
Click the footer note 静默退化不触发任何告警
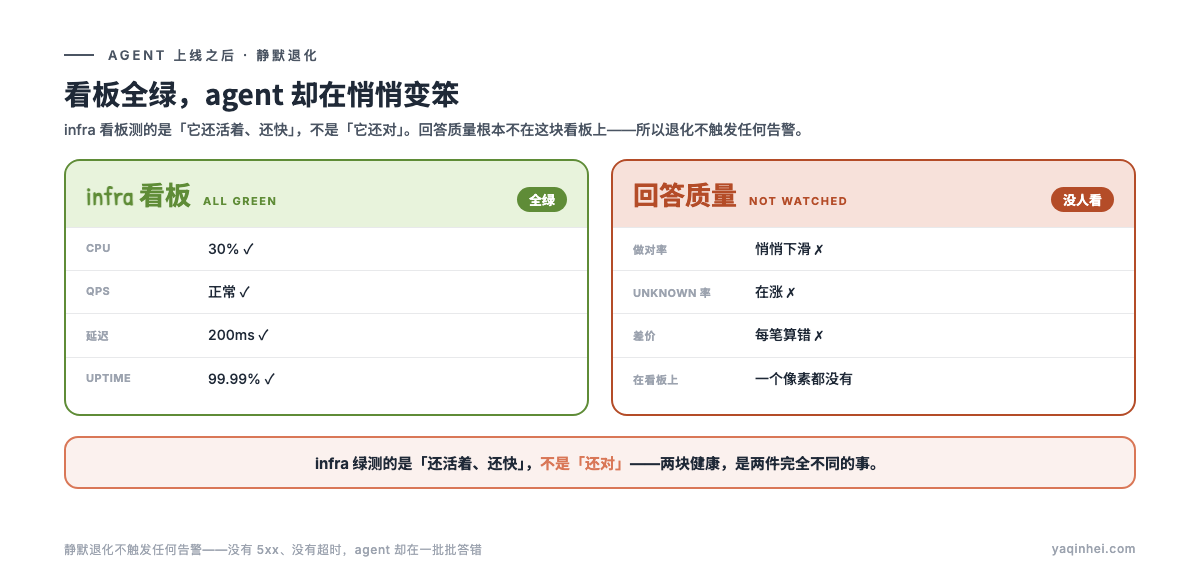tap(273, 549)
